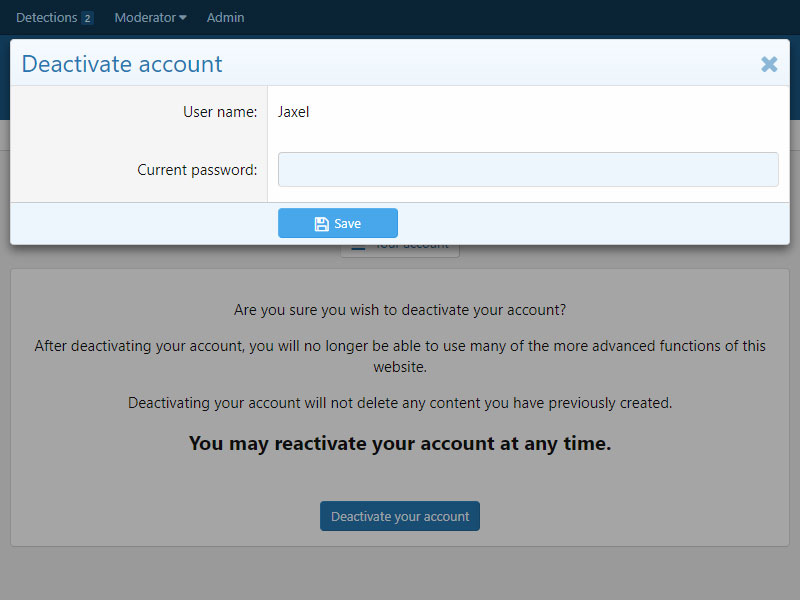Click the floppy disk icon on Save

click(321, 224)
